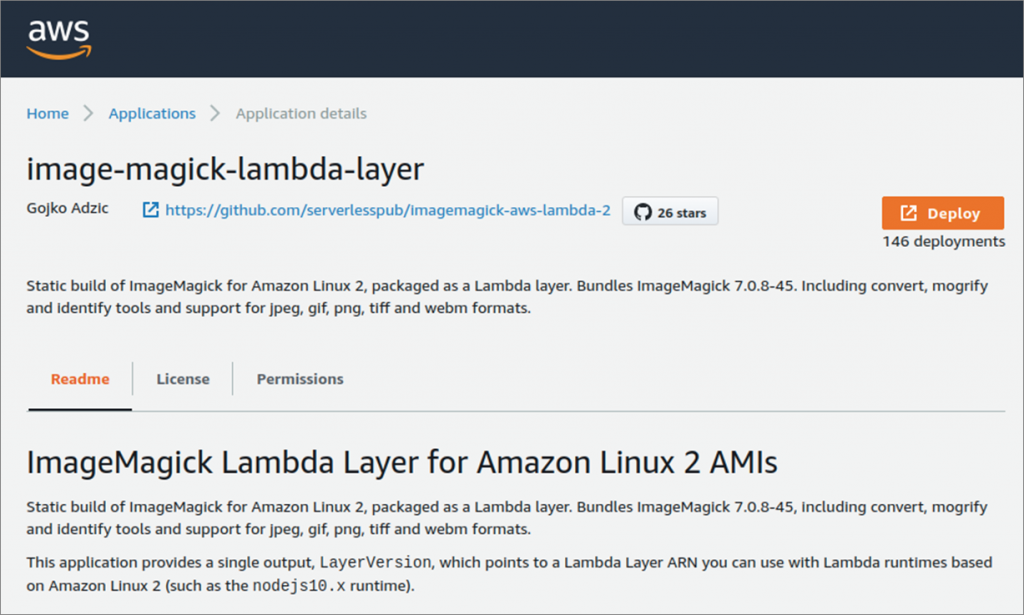Click the chevron after Home breadcrumb

[x=86, y=114]
